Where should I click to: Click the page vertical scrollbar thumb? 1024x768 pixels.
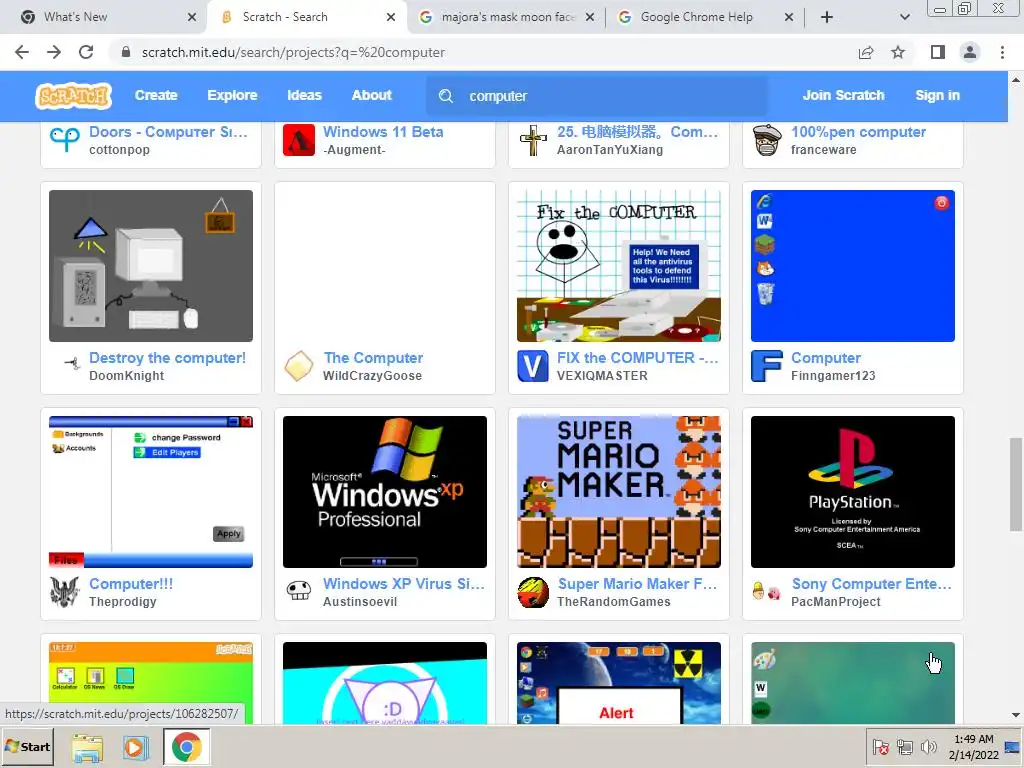point(1016,483)
